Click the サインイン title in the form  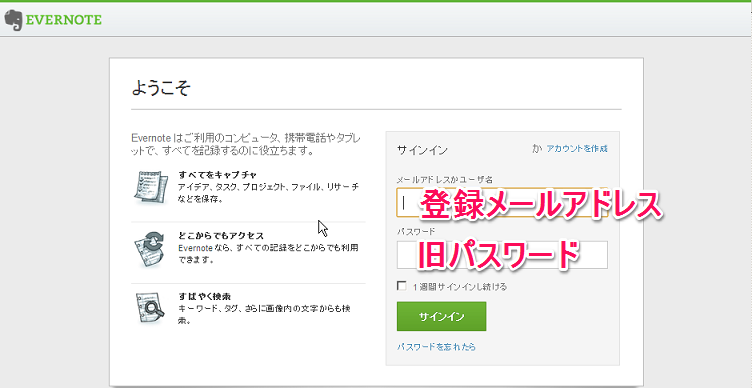[x=422, y=150]
